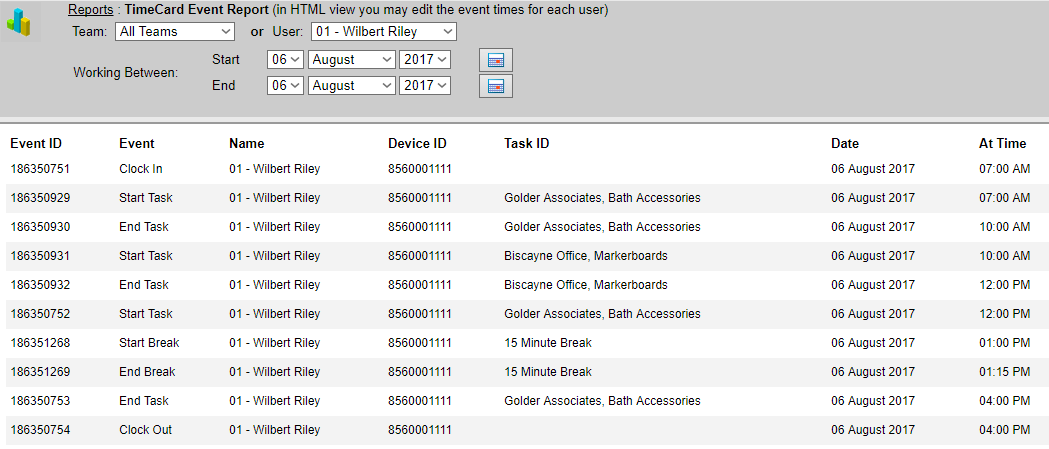Click the Clock Out event cell
The image size is (1049, 449).
click(x=145, y=430)
